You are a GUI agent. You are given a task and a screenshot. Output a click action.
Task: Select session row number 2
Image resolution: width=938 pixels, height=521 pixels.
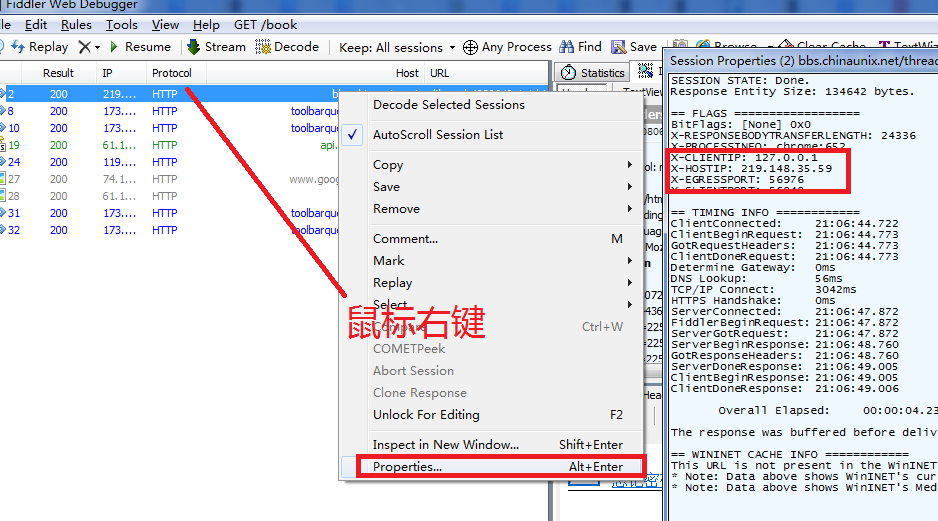pyautogui.click(x=169, y=94)
